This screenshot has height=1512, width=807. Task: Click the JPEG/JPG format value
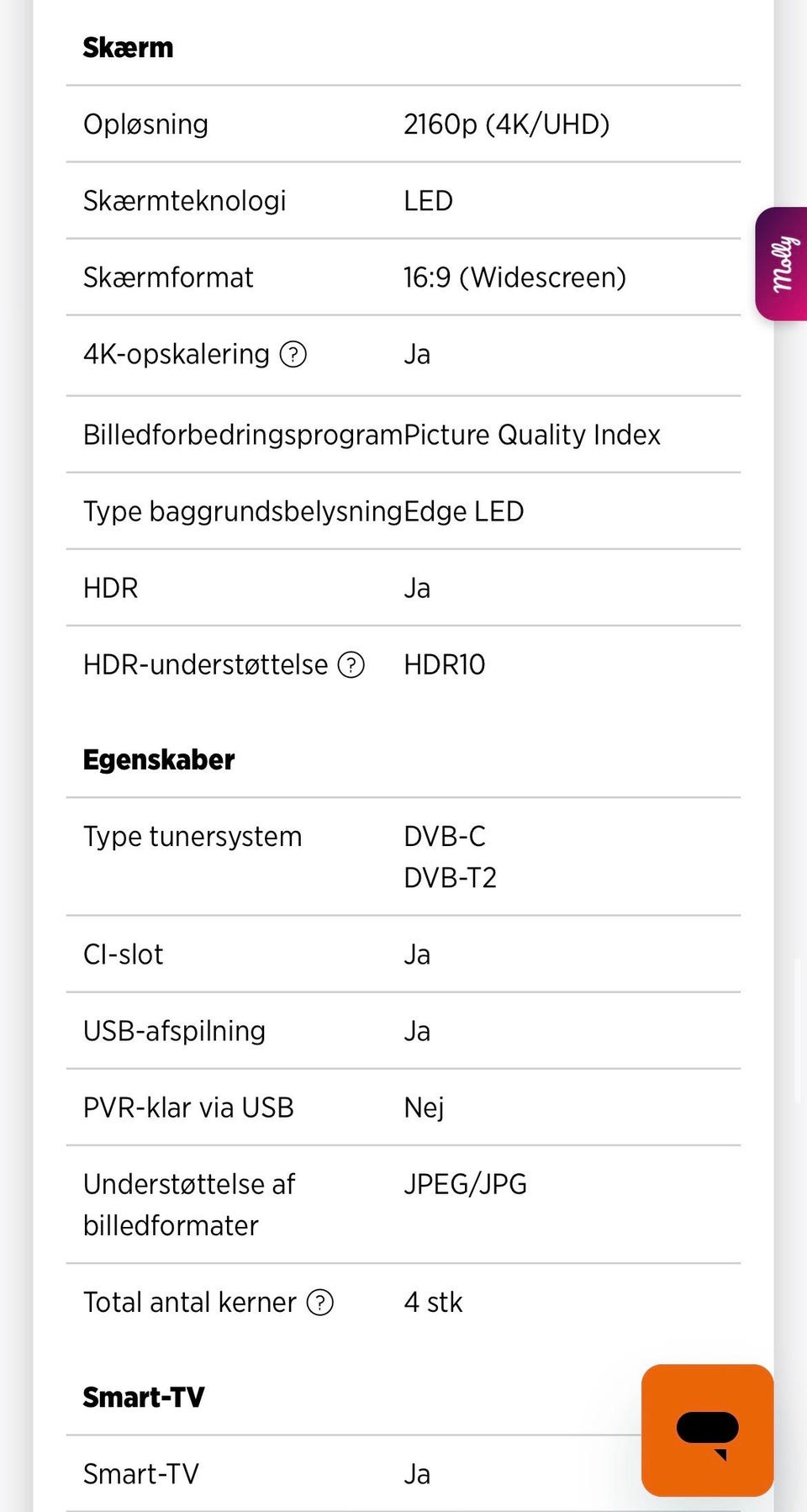[465, 1184]
